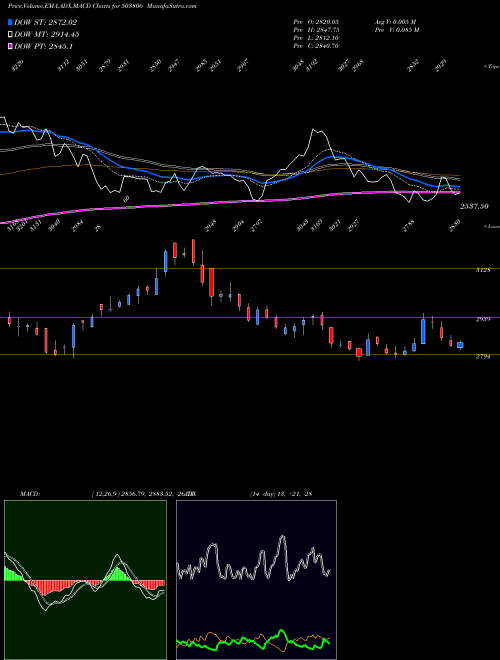Viewport: 500px width, 660px height.
Task: Click the Pre O: 2820.05 value
Action: point(316,21)
